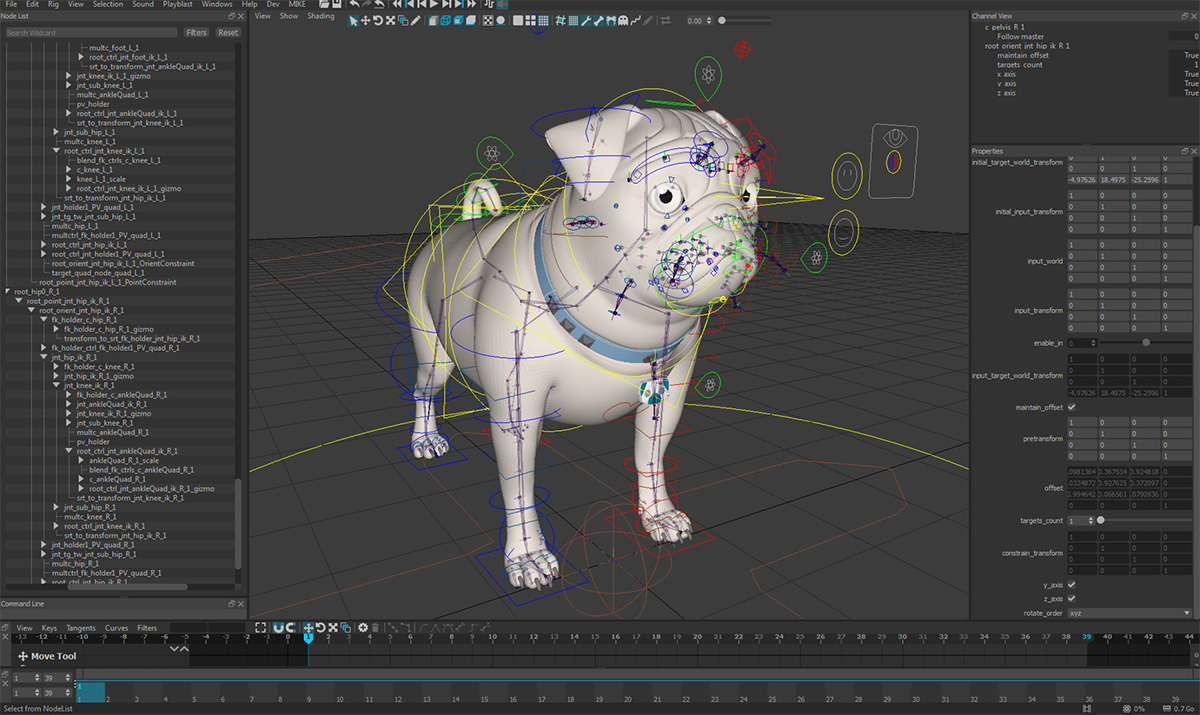Collapse the jnt_knee_ik_R_1 node

tap(57, 385)
